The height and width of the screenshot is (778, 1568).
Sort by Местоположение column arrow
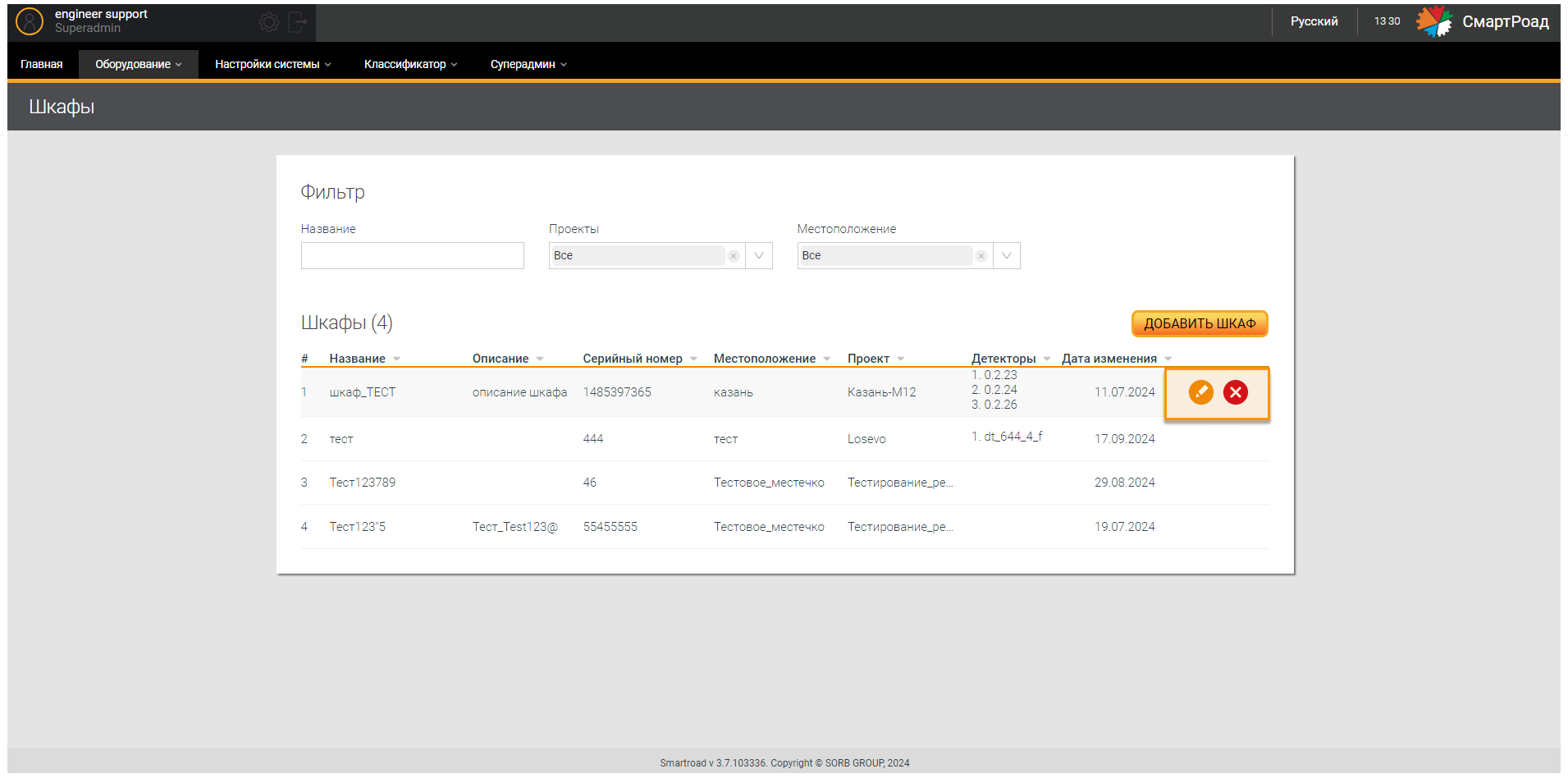click(827, 359)
